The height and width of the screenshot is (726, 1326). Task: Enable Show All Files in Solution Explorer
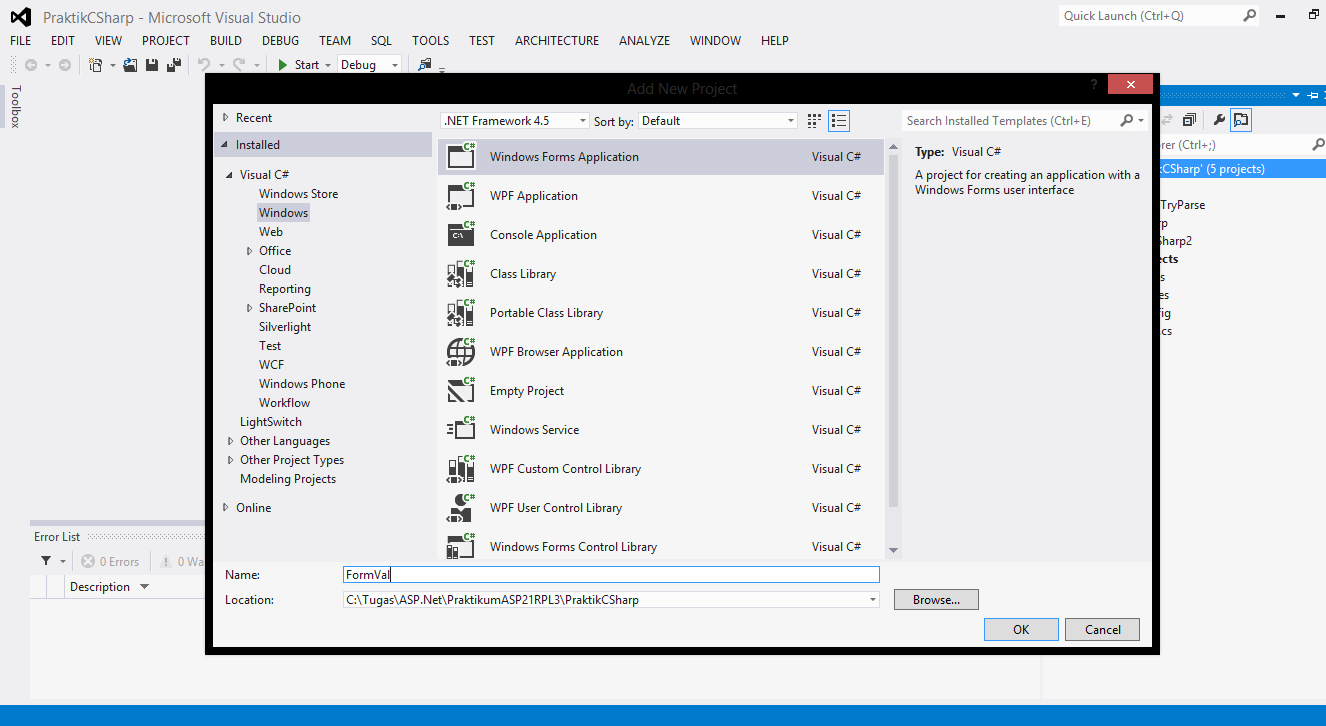(1241, 119)
